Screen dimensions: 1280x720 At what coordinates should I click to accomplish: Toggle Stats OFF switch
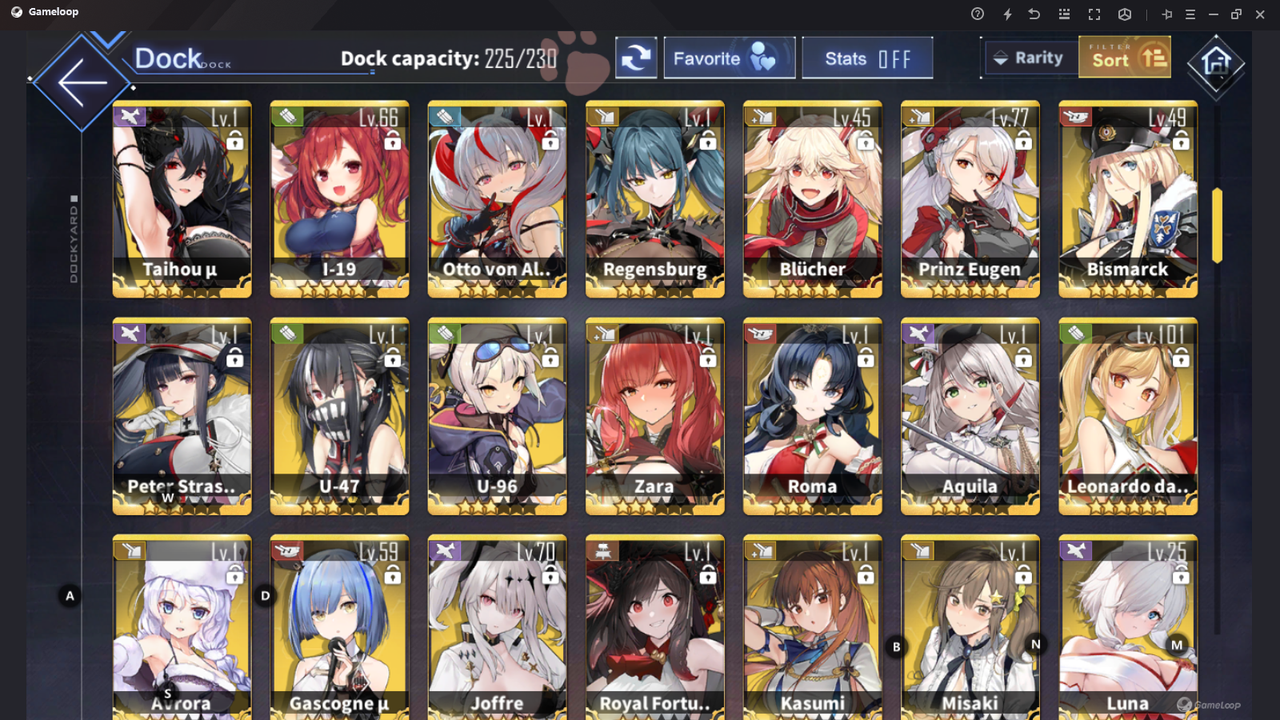(867, 58)
